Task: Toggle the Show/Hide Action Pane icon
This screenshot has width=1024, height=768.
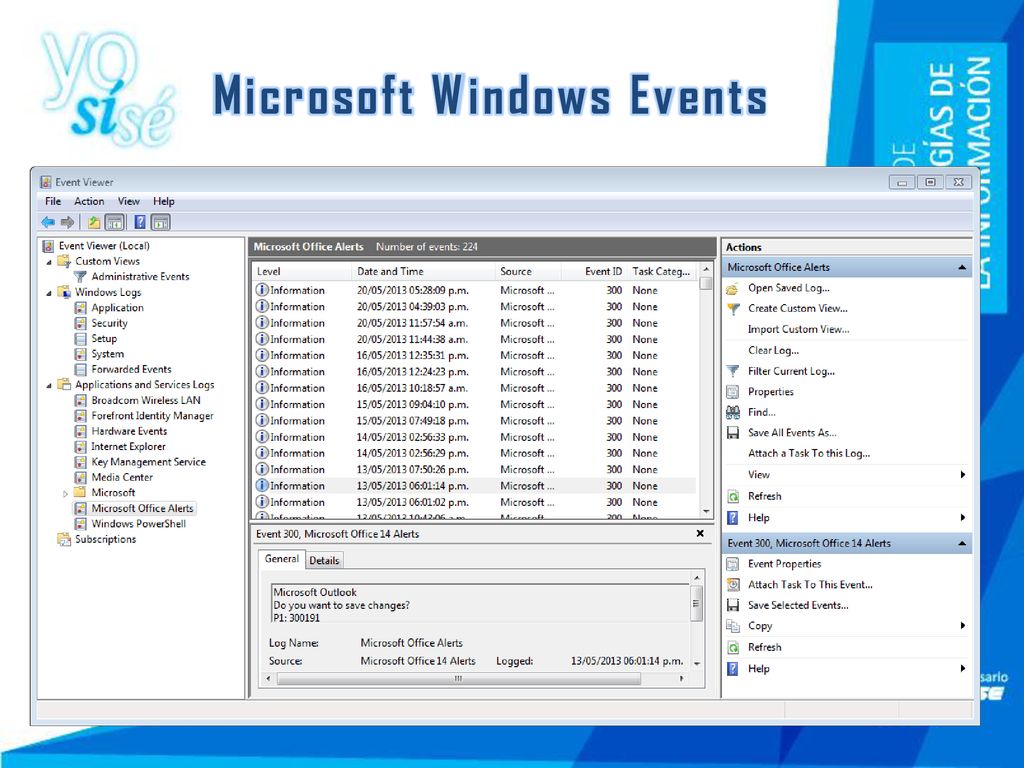Action: 161,223
